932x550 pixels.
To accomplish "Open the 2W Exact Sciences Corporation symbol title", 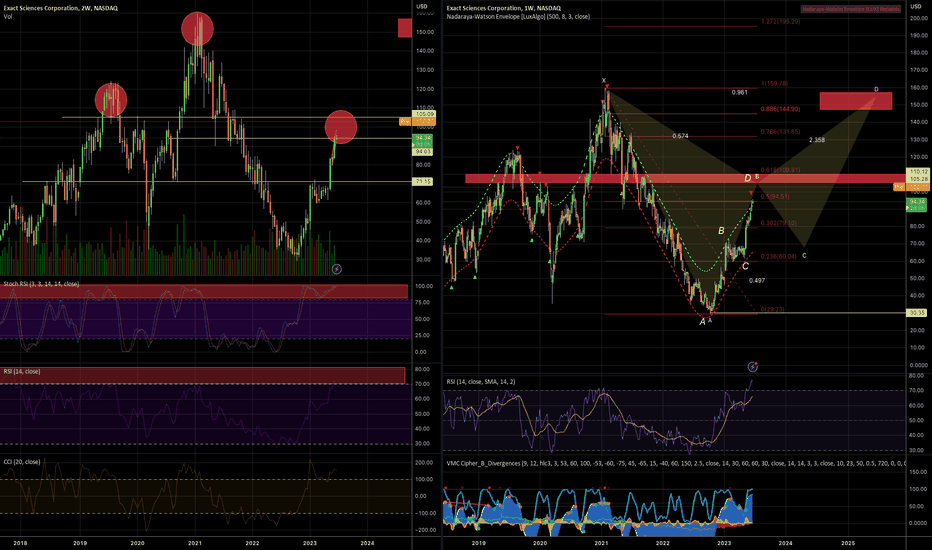I will 61,8.
